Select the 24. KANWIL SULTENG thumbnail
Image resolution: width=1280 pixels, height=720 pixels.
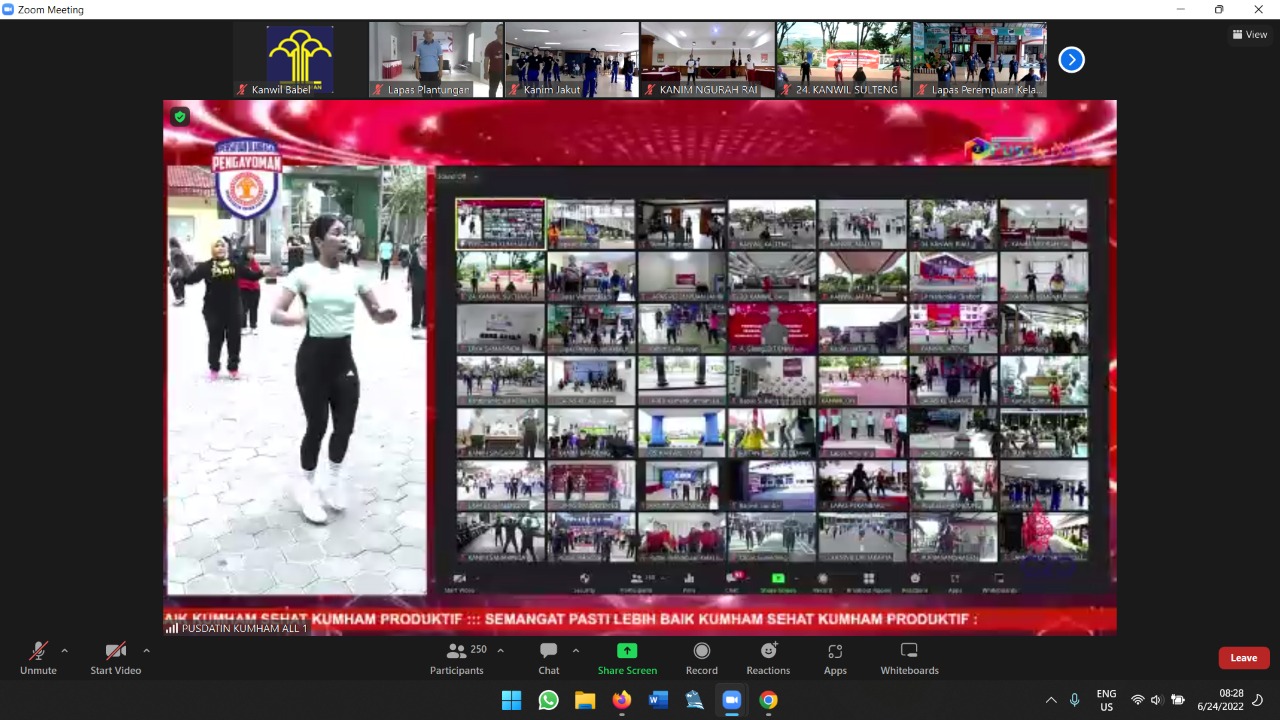(844, 60)
